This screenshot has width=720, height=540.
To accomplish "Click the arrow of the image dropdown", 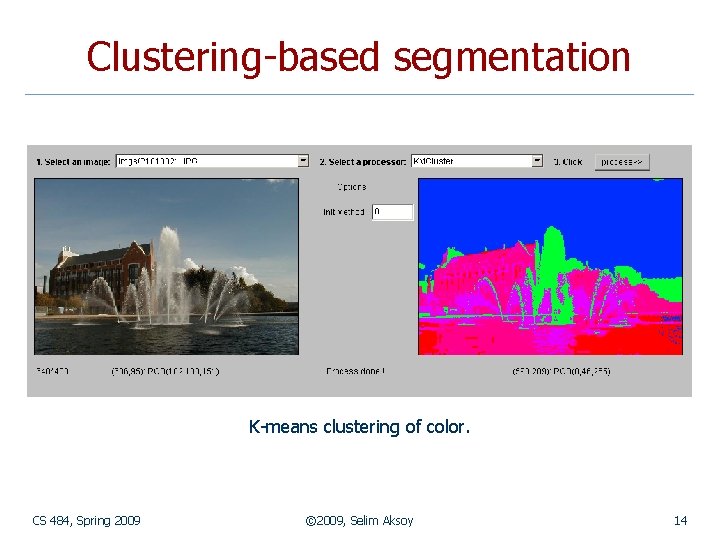I will pyautogui.click(x=303, y=161).
